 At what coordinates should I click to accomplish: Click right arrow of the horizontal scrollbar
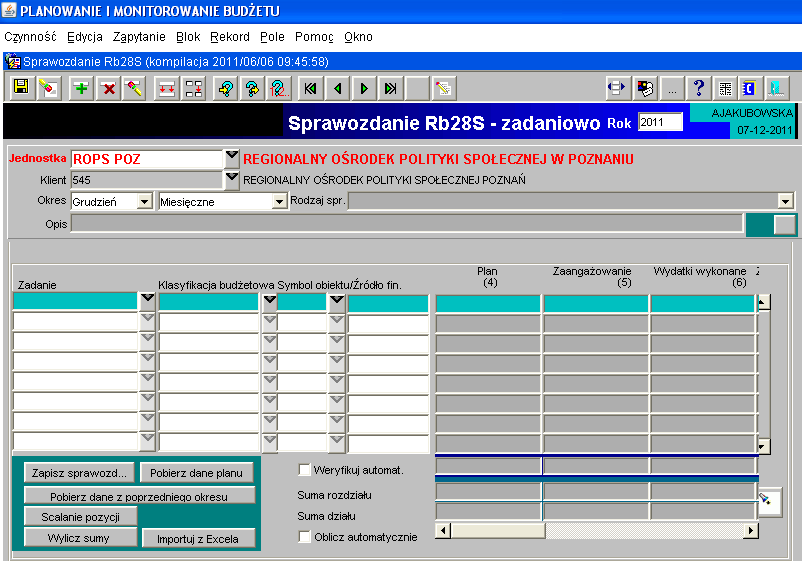coord(750,531)
